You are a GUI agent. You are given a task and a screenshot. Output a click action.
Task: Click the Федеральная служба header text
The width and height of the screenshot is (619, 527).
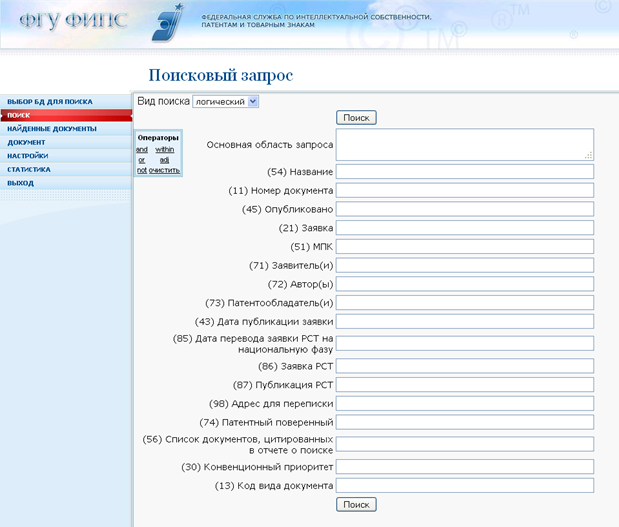pos(316,21)
